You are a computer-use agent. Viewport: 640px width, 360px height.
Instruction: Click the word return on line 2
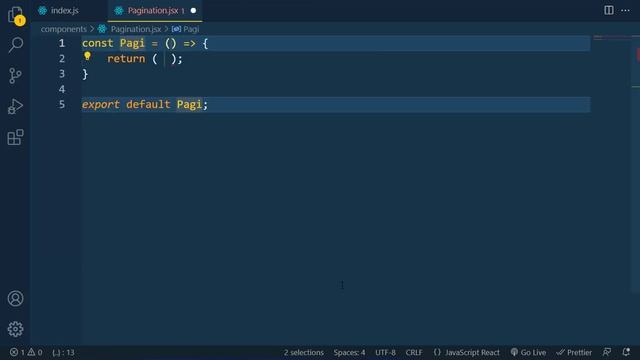(x=126, y=59)
